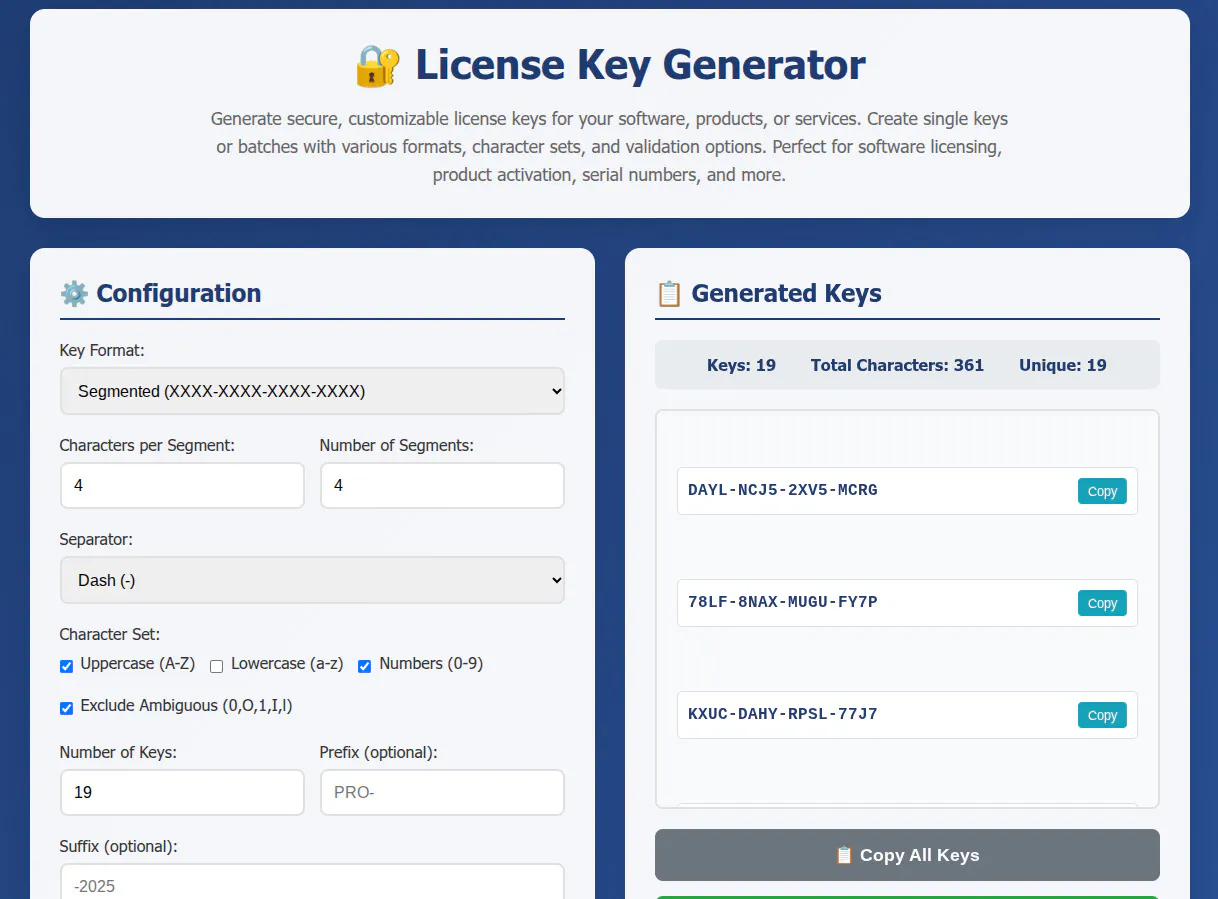Copy the key 78LF-8NAX-MUGU-FY7P

click(x=1102, y=603)
